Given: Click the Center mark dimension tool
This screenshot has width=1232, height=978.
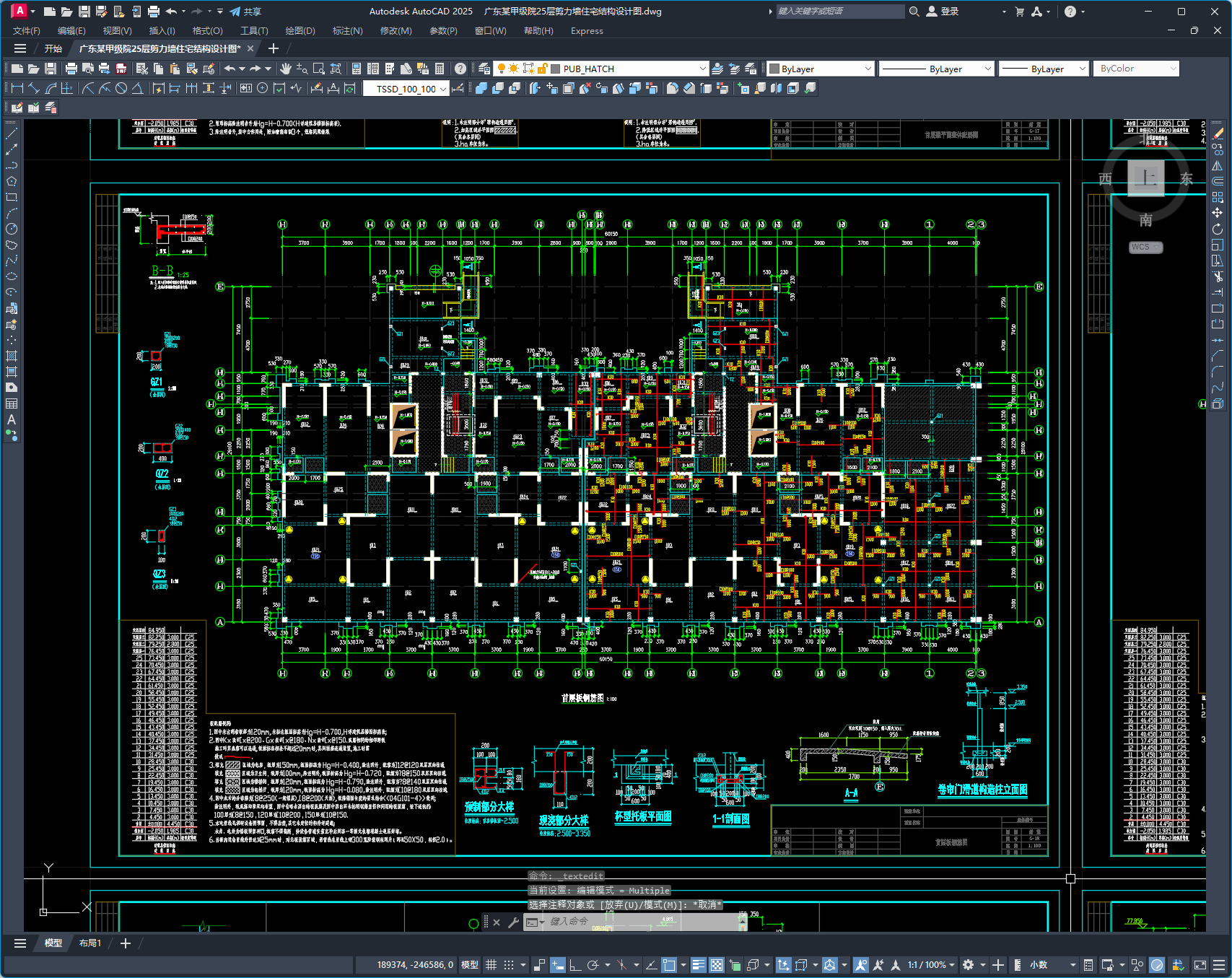Looking at the screenshot, I should pos(263,88).
